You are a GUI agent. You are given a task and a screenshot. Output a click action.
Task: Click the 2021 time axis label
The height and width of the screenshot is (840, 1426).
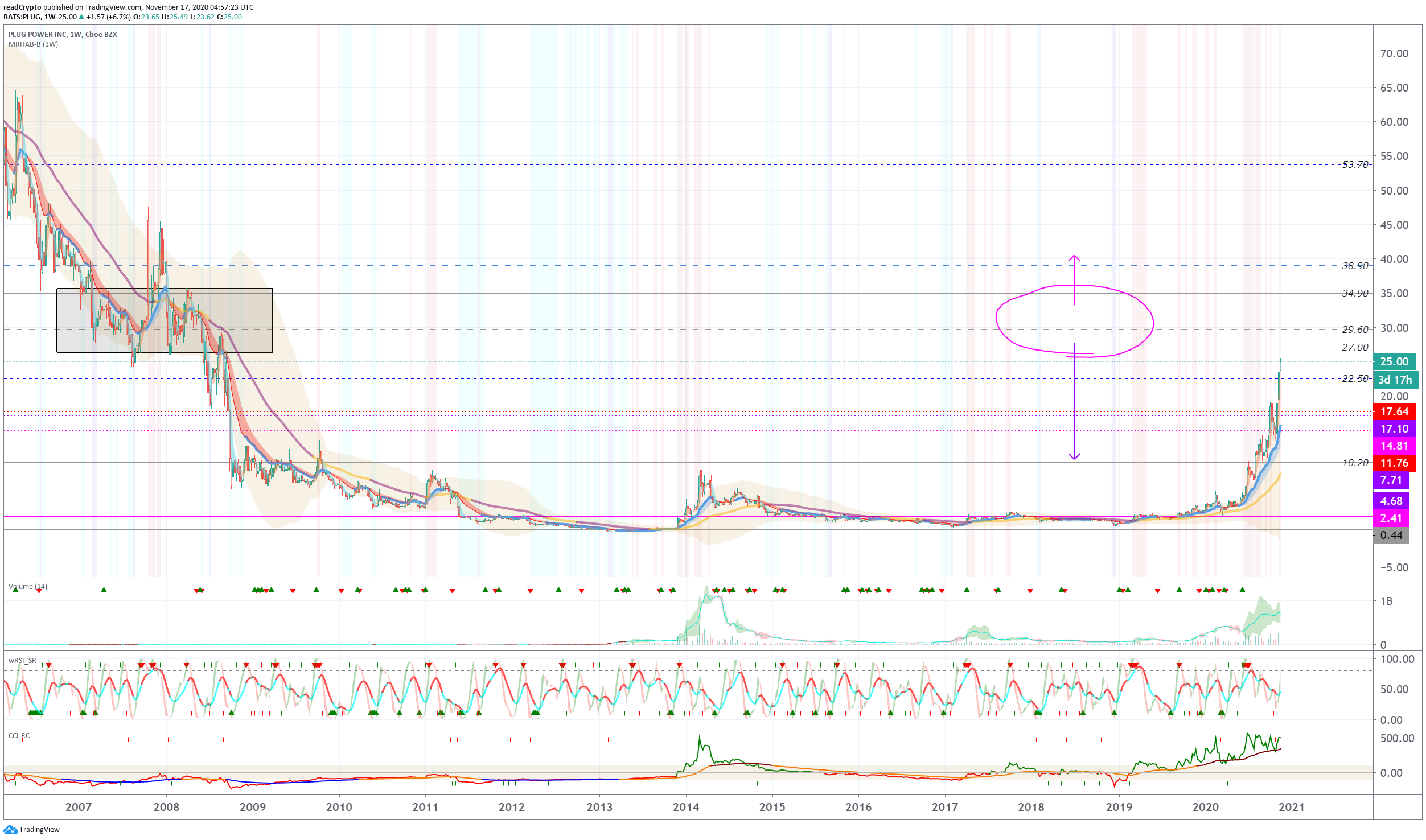pos(1292,808)
